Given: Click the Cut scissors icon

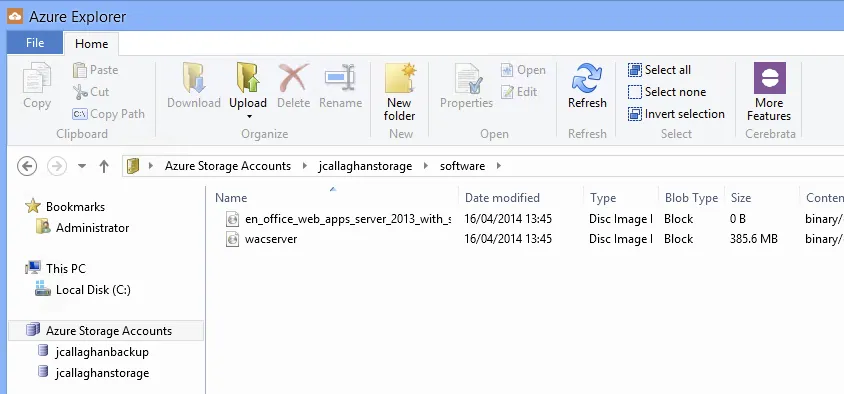Looking at the screenshot, I should pos(80,92).
